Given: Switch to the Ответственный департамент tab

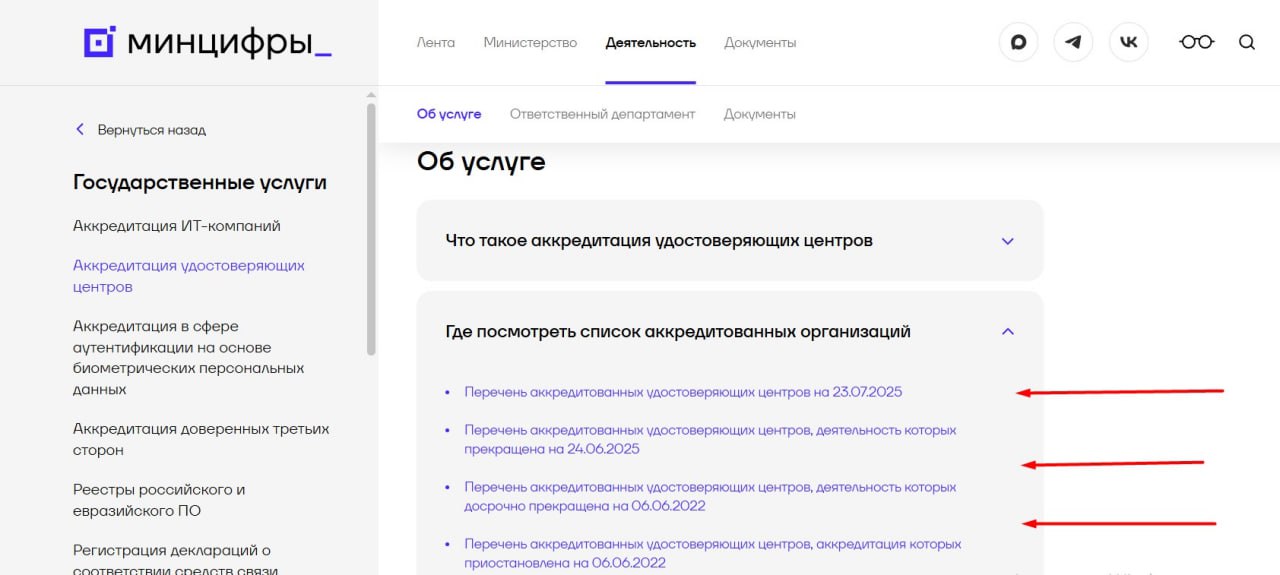Looking at the screenshot, I should (x=602, y=114).
